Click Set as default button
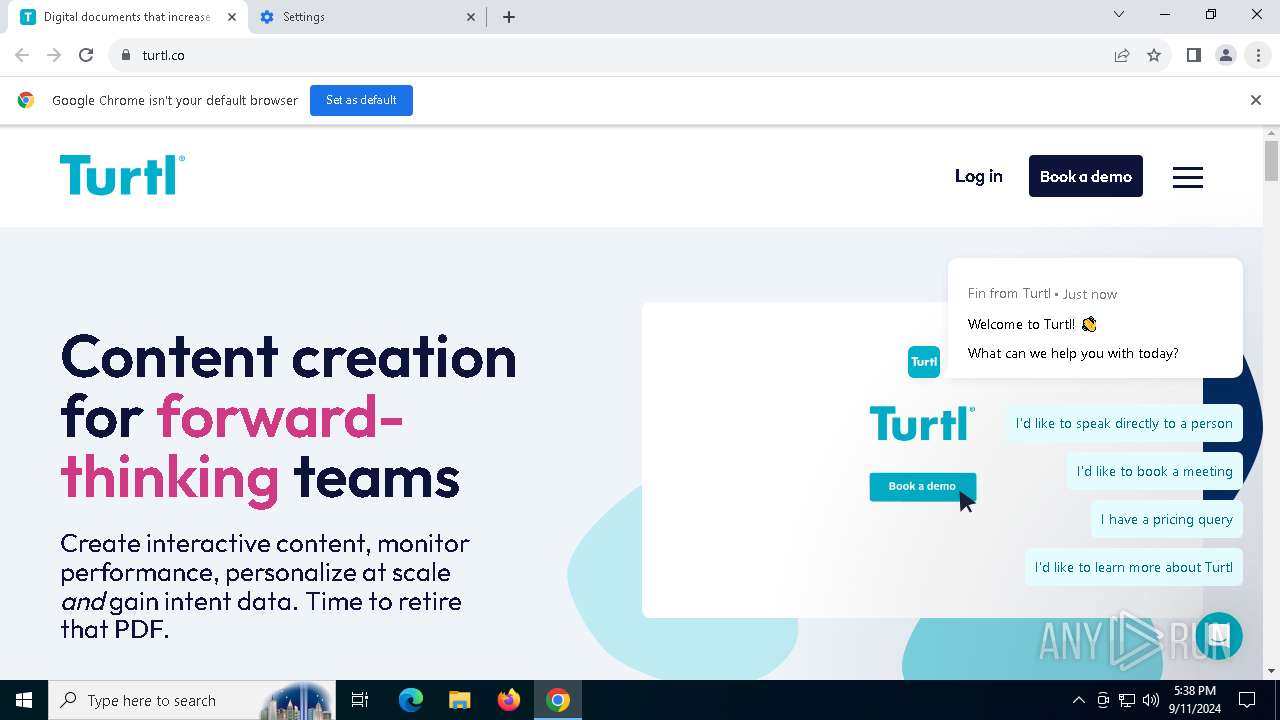Viewport: 1280px width, 720px height. click(x=361, y=100)
